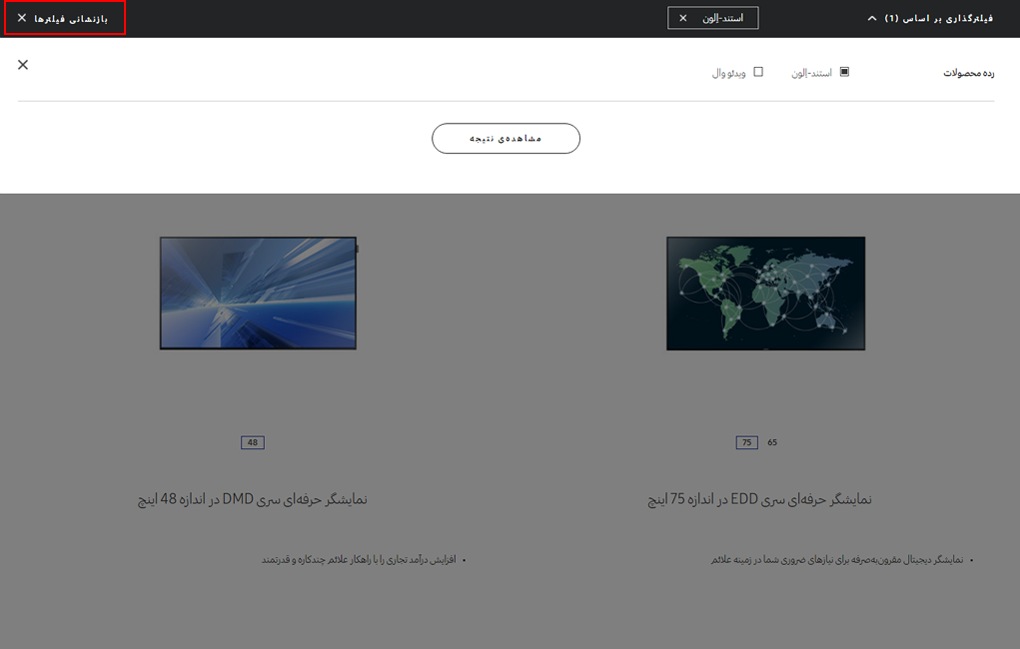Click the استند-الون checkbox label text
The image size is (1020, 649).
click(811, 73)
